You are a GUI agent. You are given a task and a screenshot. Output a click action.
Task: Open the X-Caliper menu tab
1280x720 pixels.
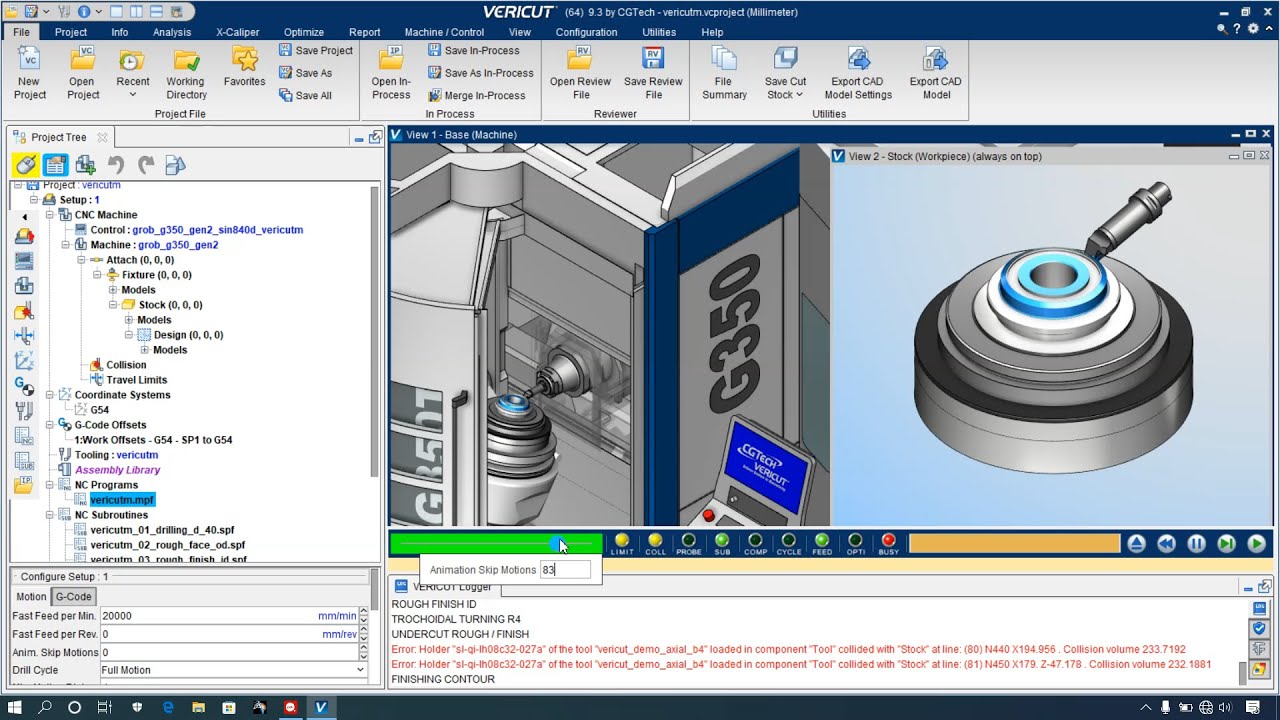click(x=237, y=32)
